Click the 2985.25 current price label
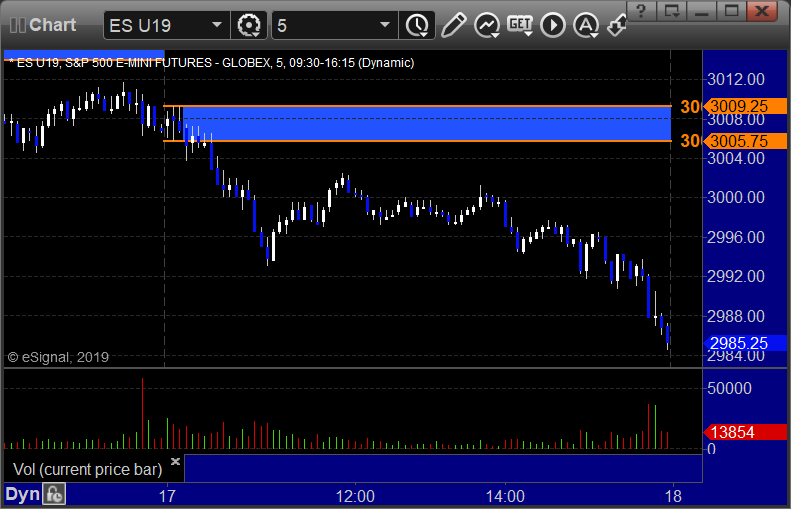This screenshot has height=509, width=791. (746, 343)
